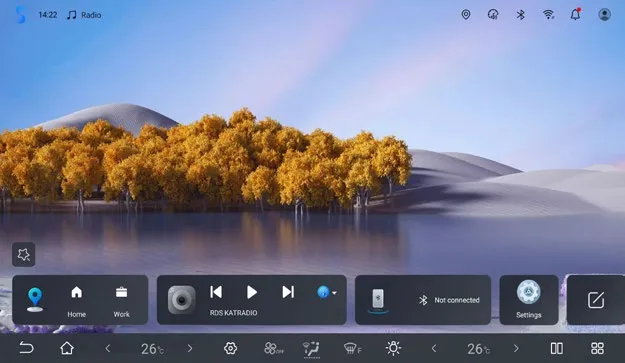This screenshot has width=625, height=363.
Task: Go to home screen via house icon
Action: (67, 348)
